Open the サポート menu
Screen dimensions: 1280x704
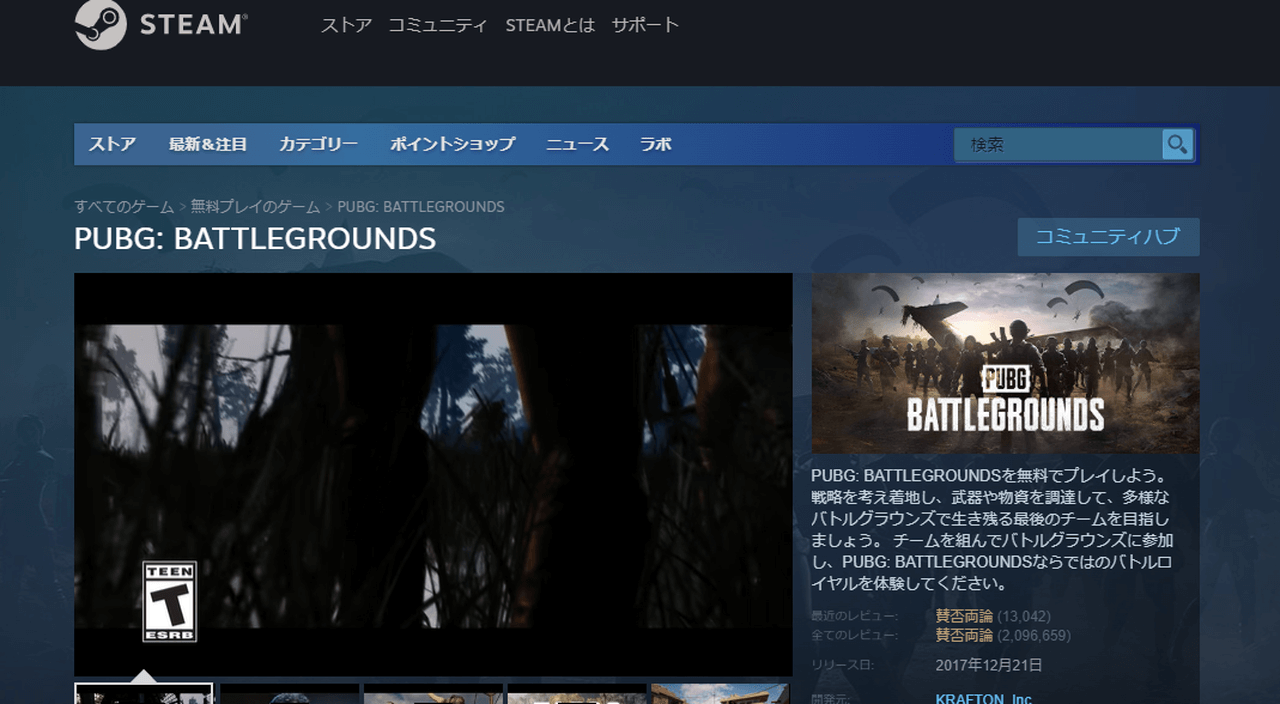(x=645, y=25)
